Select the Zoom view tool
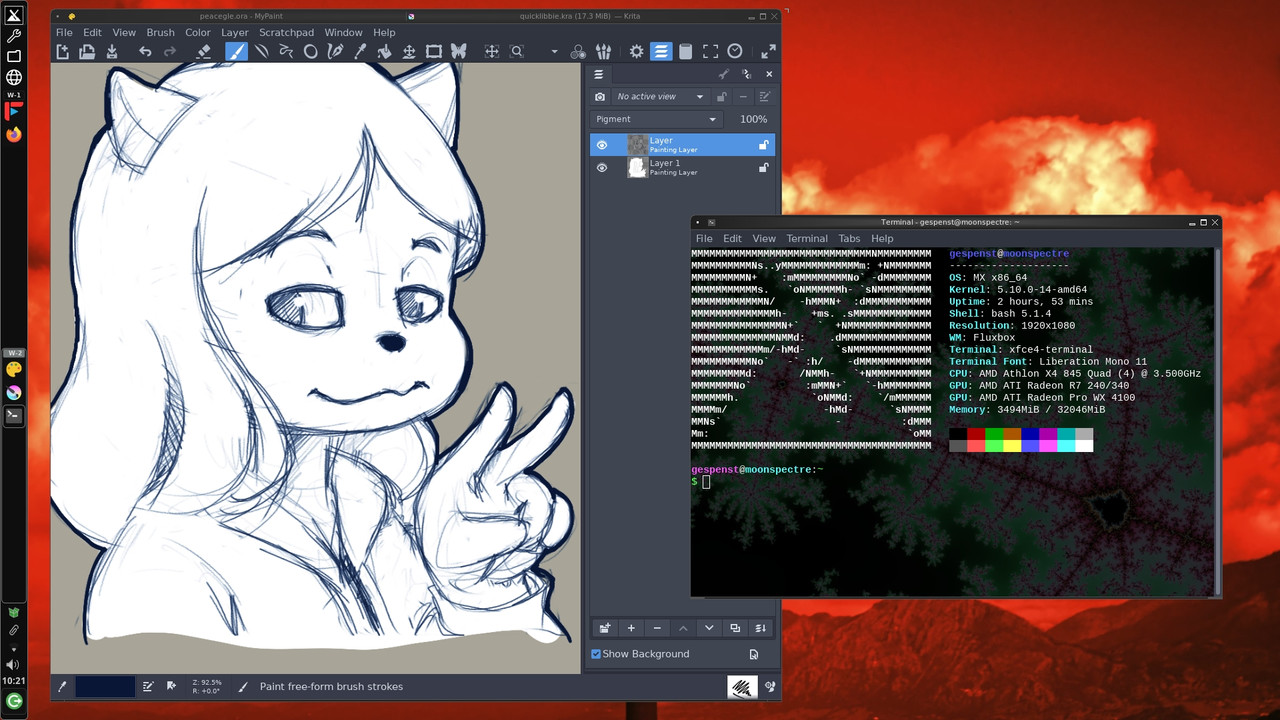This screenshot has height=720, width=1280. pyautogui.click(x=517, y=52)
